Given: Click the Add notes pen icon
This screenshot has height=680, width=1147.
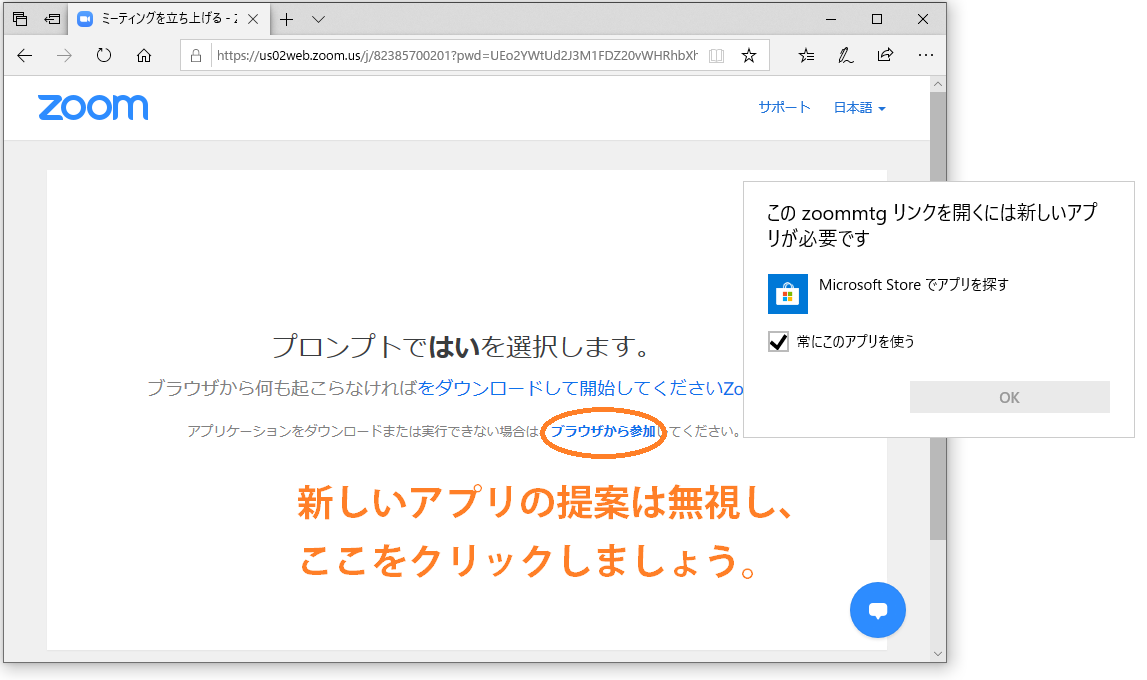Looking at the screenshot, I should (x=846, y=56).
